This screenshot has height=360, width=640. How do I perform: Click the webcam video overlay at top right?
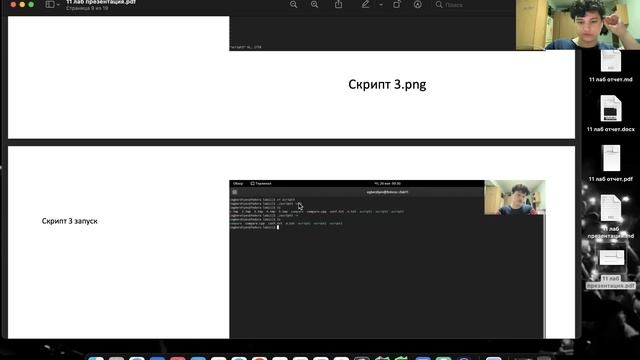[x=578, y=24]
